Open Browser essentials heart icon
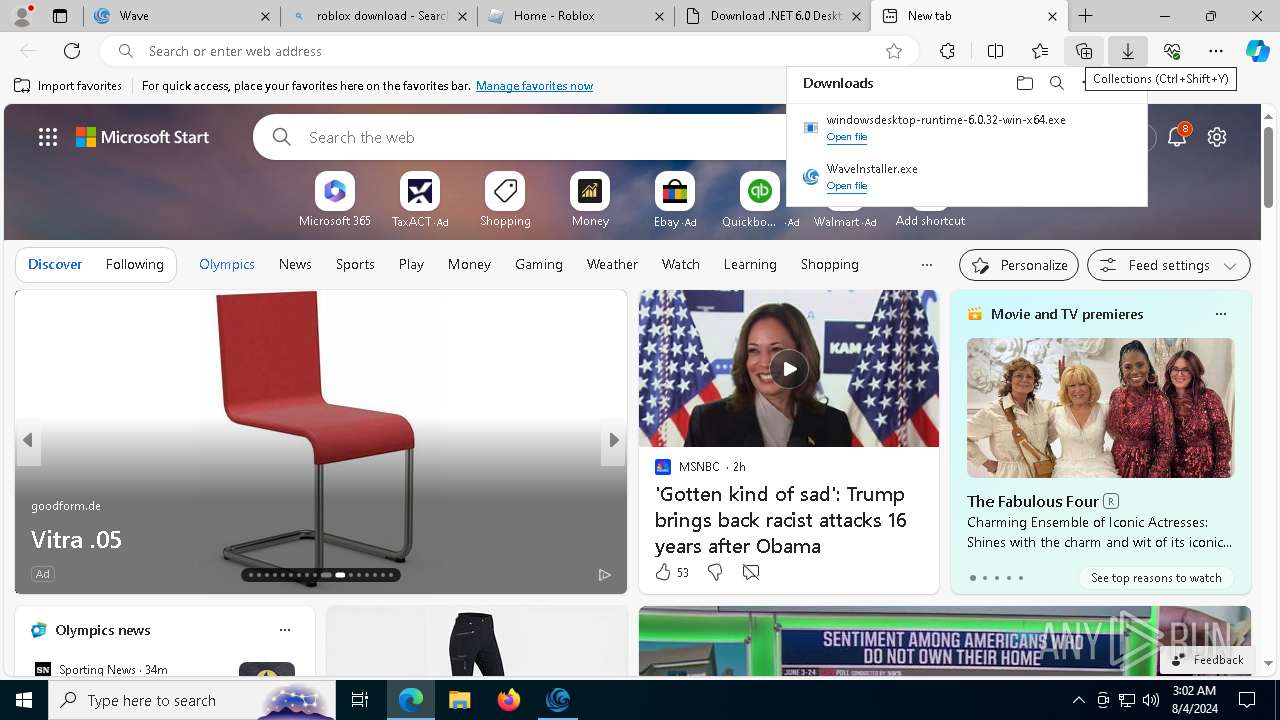This screenshot has height=720, width=1280. 1172,51
